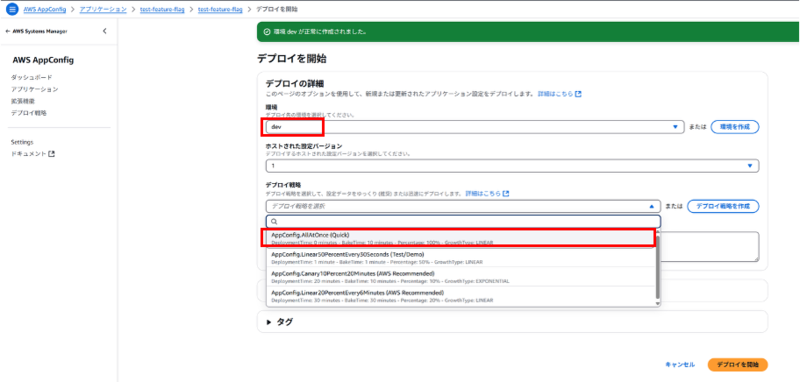Image resolution: width=800 pixels, height=382 pixels.
Task: Open the 環境 dropdown showing dev
Action: point(474,126)
